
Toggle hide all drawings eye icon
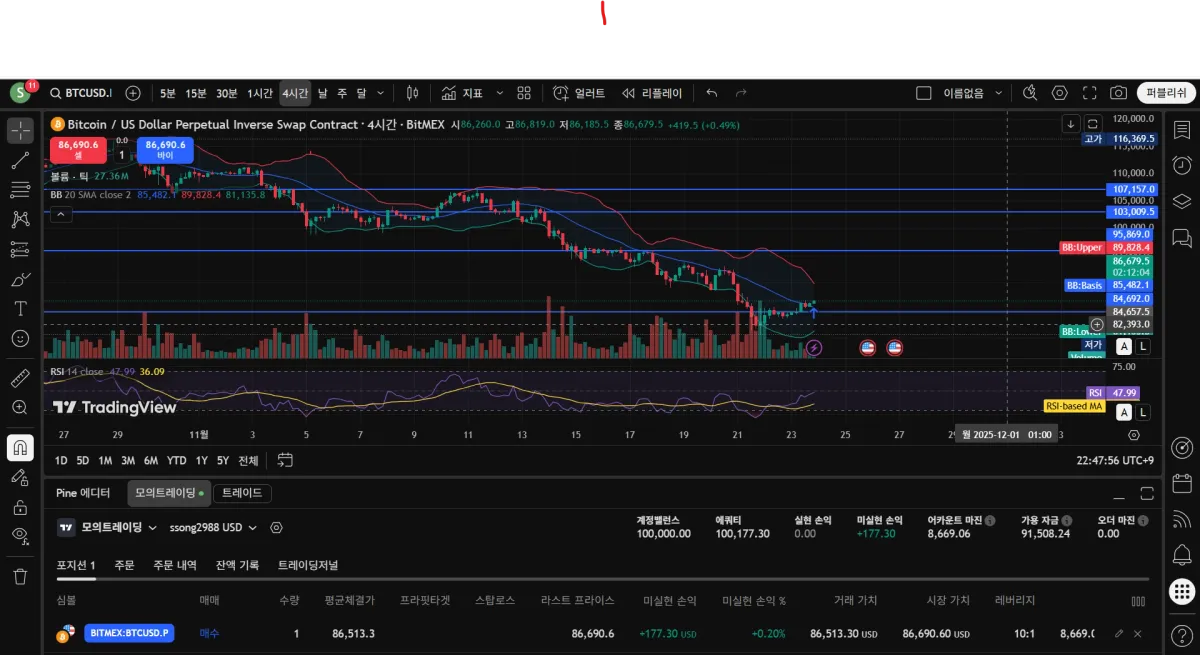pos(20,536)
